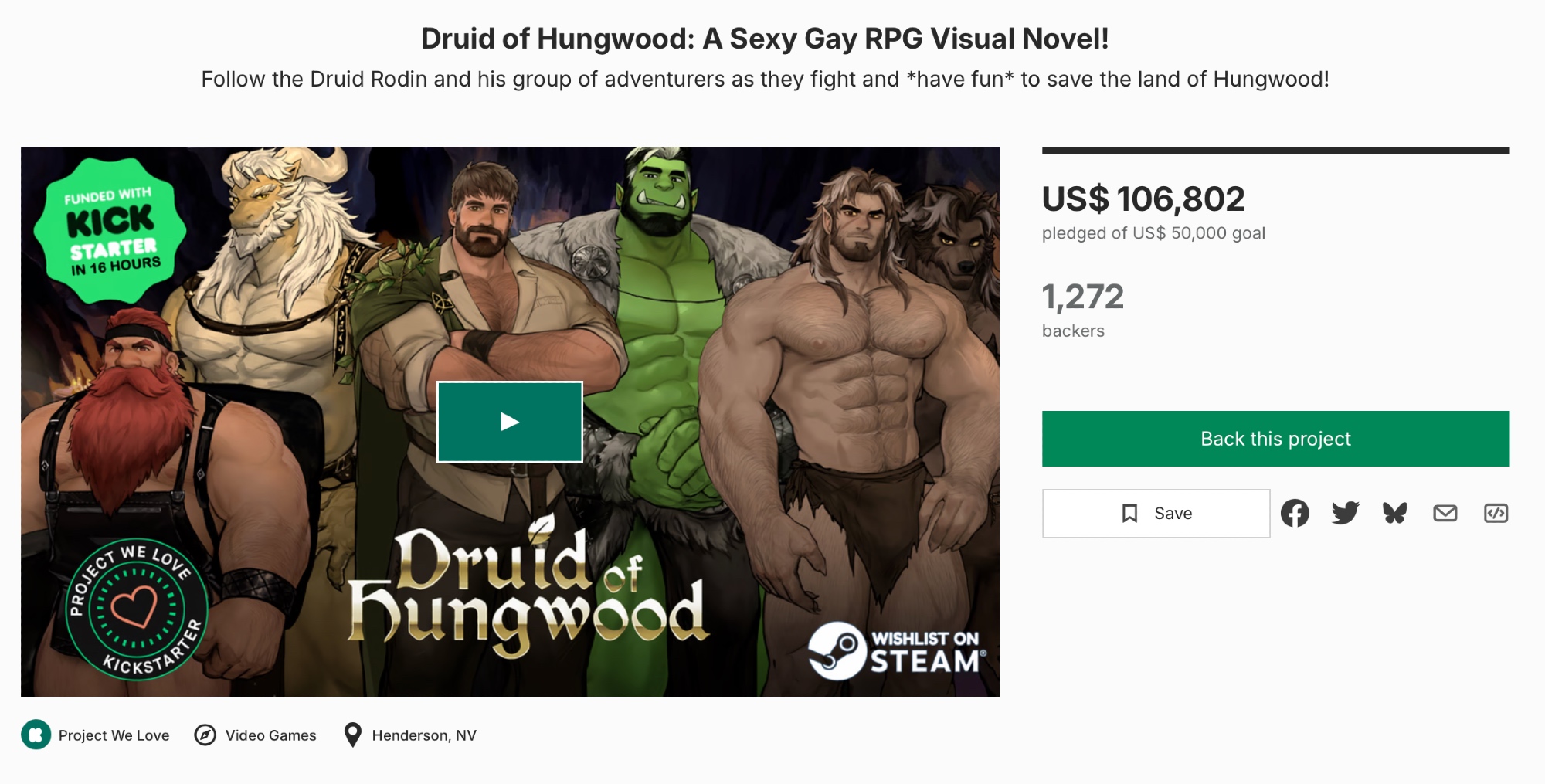This screenshot has width=1545, height=784.
Task: Open the Project We Love link
Action: tap(114, 735)
